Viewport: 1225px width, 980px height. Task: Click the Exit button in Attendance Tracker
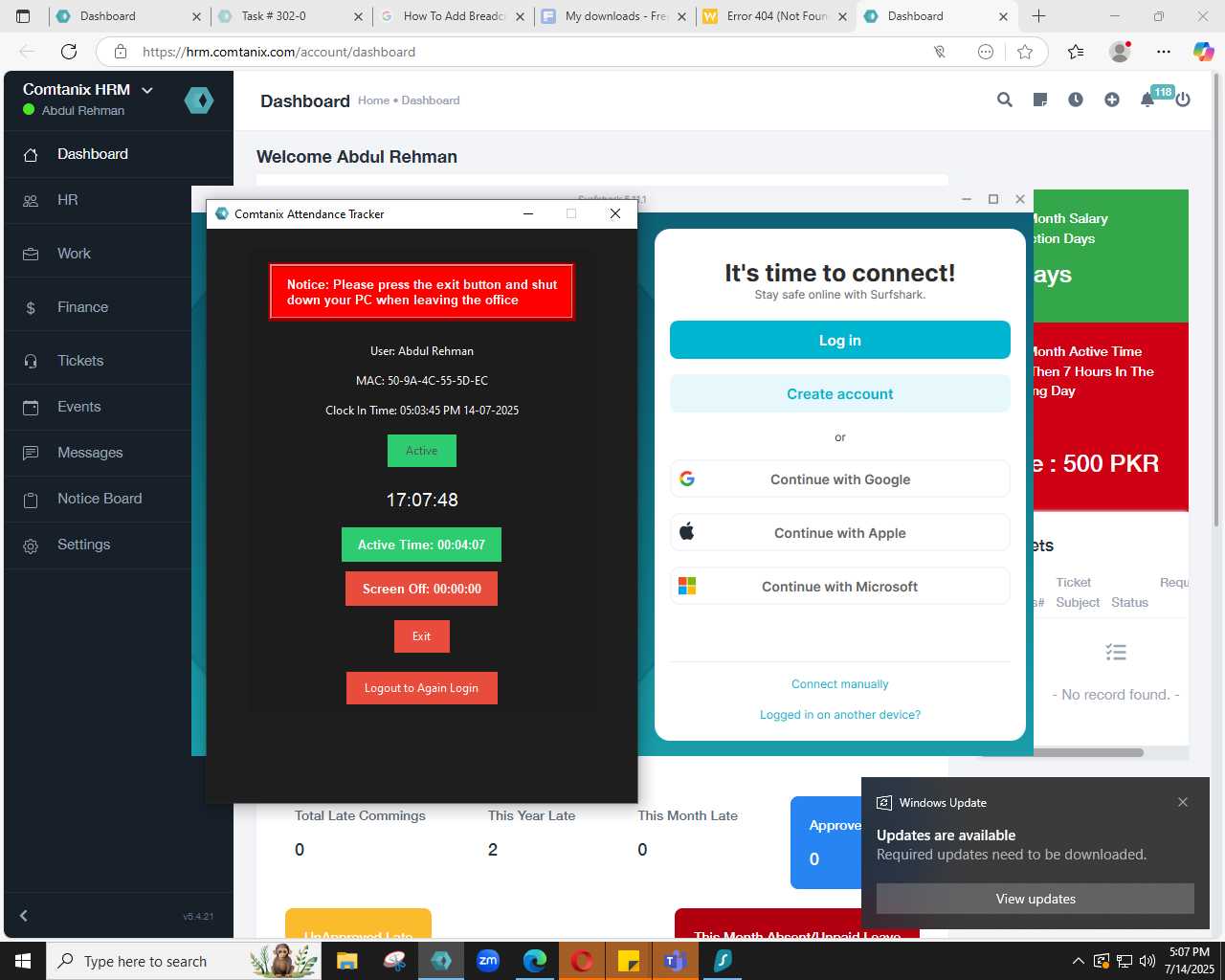(422, 636)
